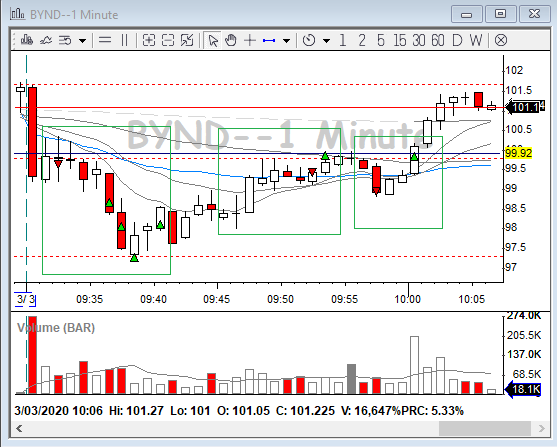
Task: Switch to 5 minute interval
Action: click(x=381, y=40)
